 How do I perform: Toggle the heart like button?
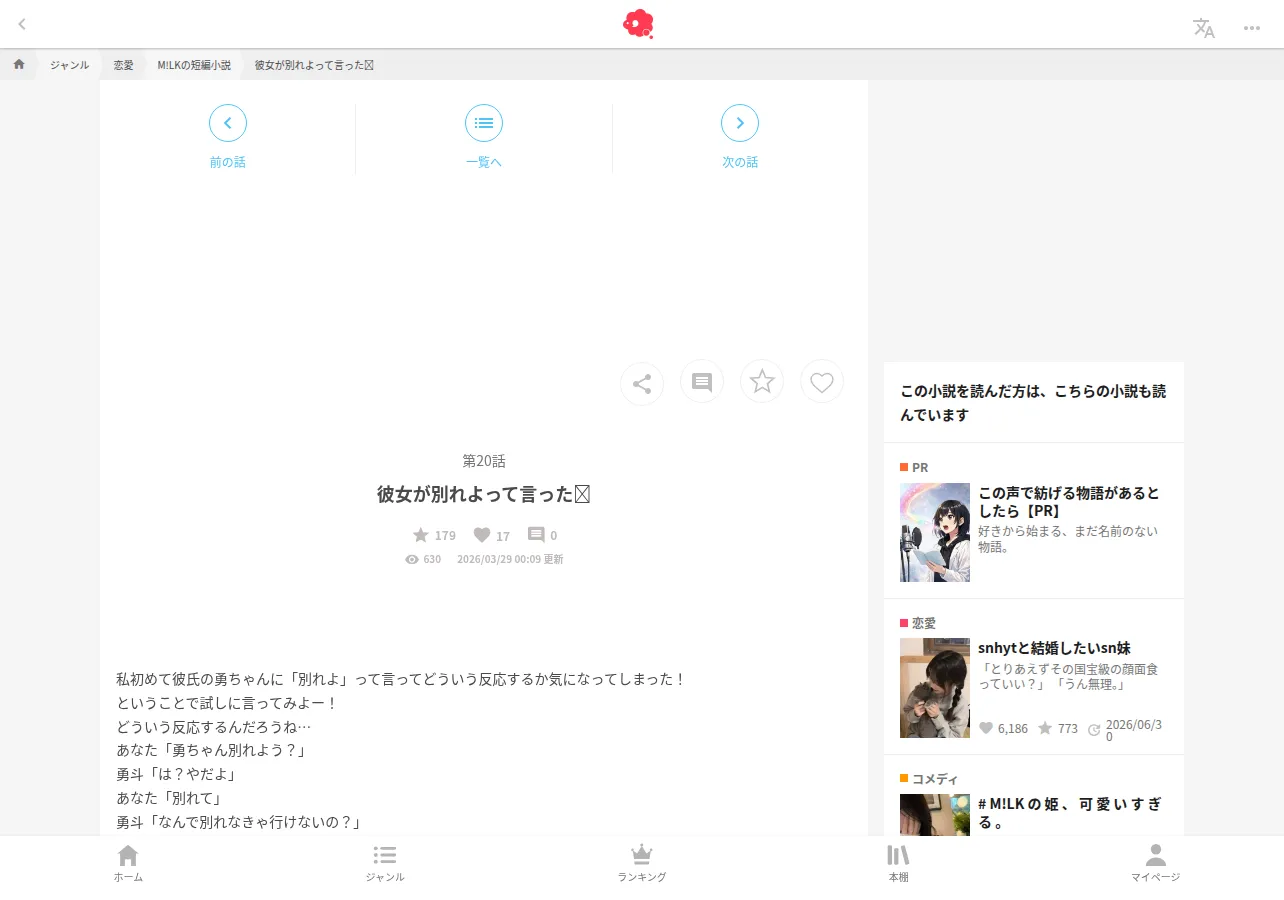[822, 381]
